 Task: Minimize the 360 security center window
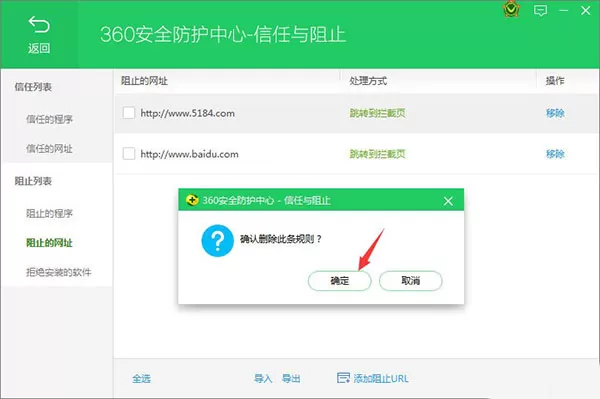coord(563,10)
